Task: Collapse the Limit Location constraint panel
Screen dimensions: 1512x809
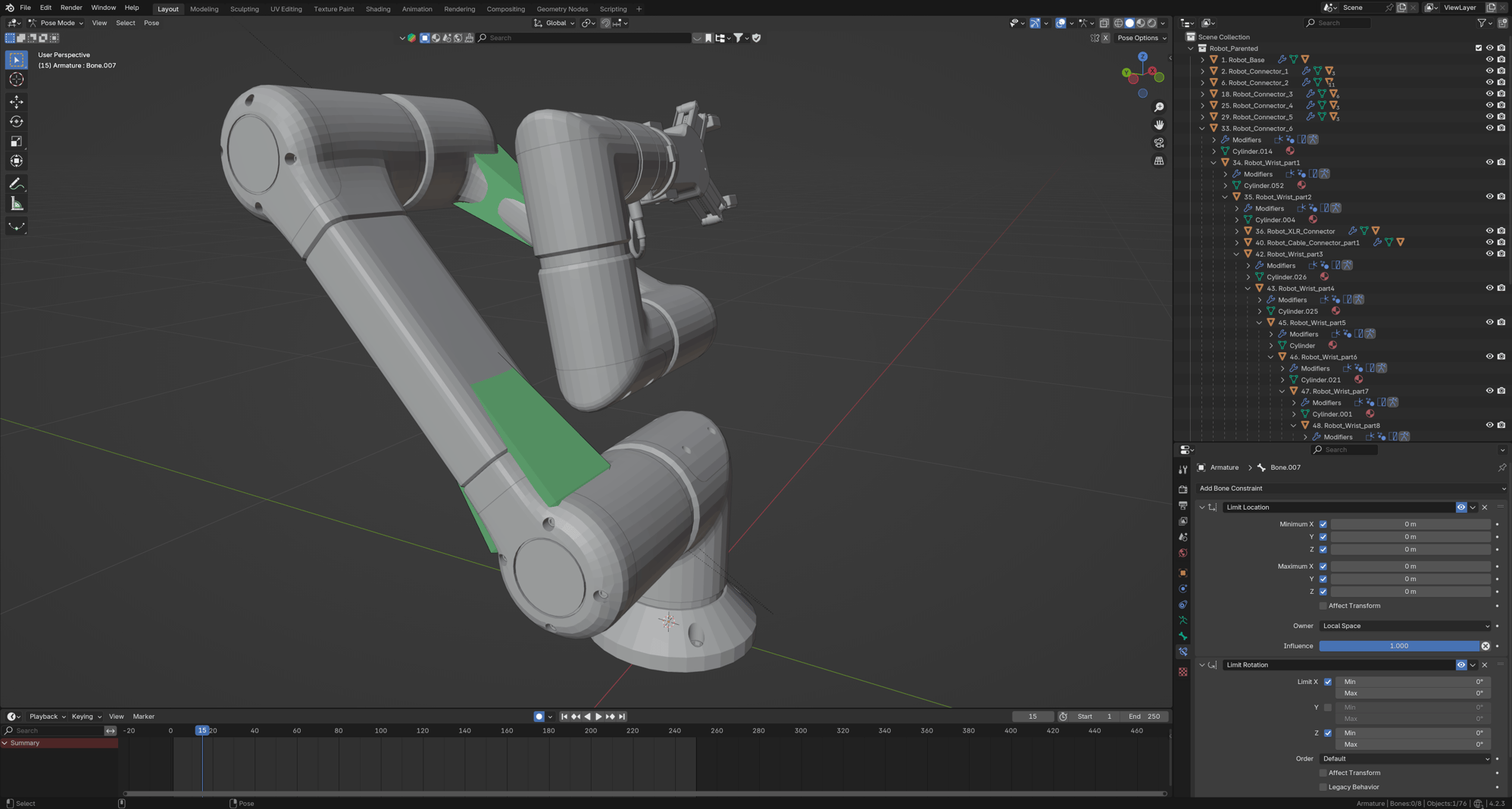Action: click(1201, 507)
